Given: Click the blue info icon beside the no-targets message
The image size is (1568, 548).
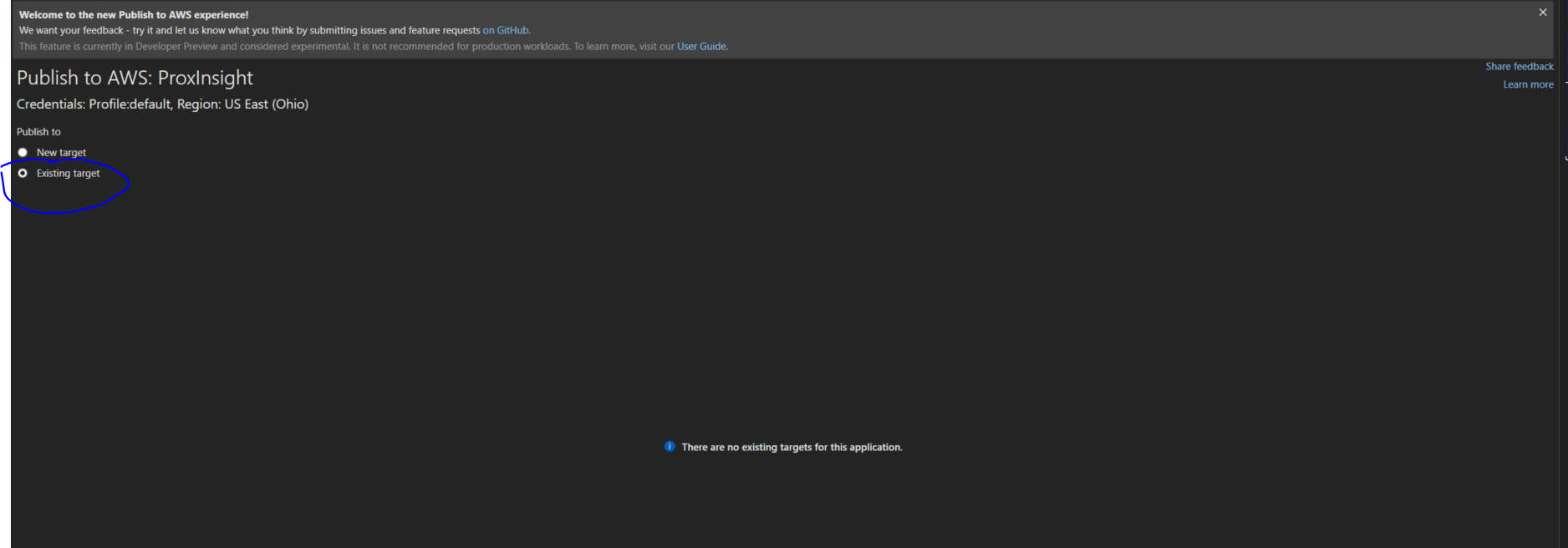Looking at the screenshot, I should (669, 447).
